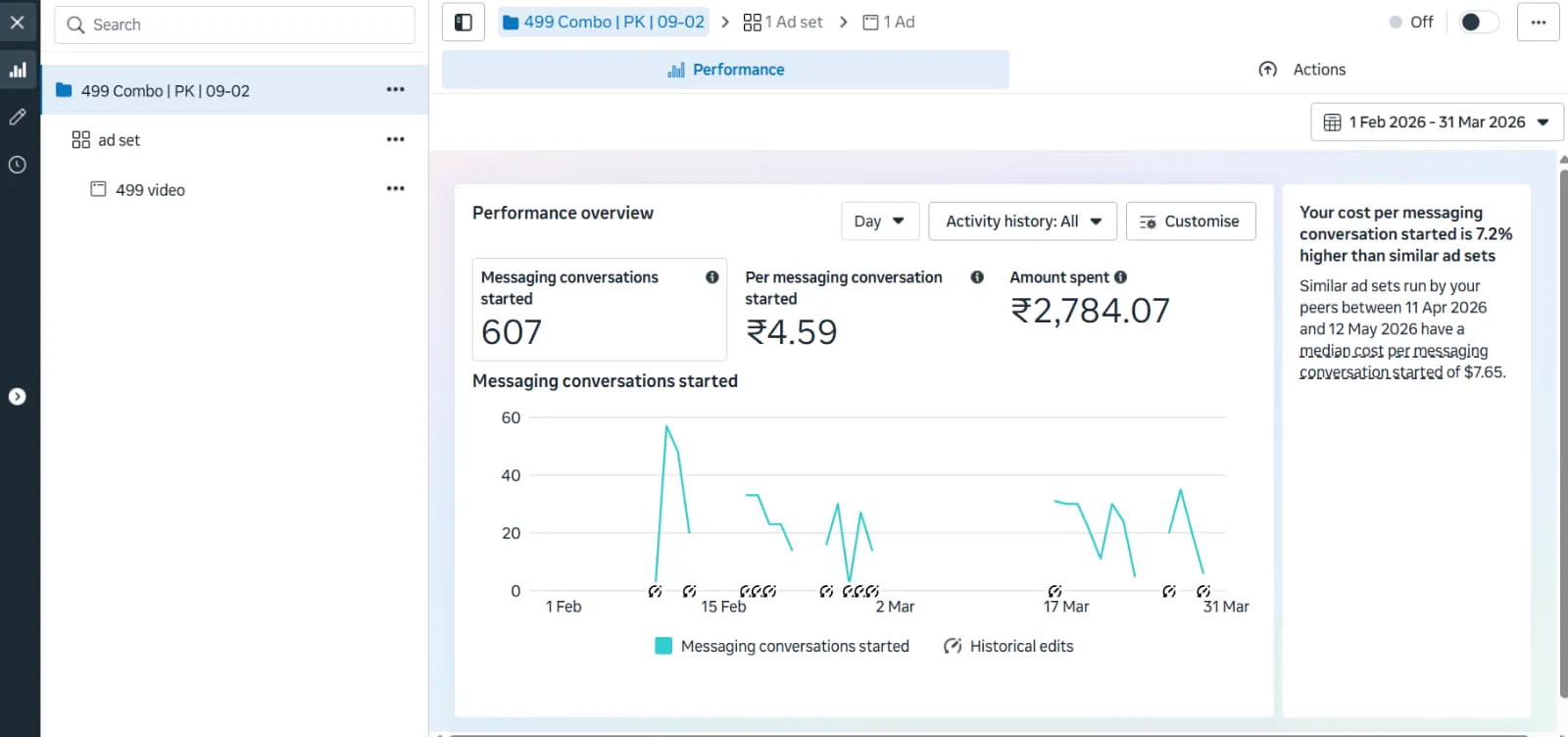Open the clock history icon in the sidebar

(x=18, y=165)
